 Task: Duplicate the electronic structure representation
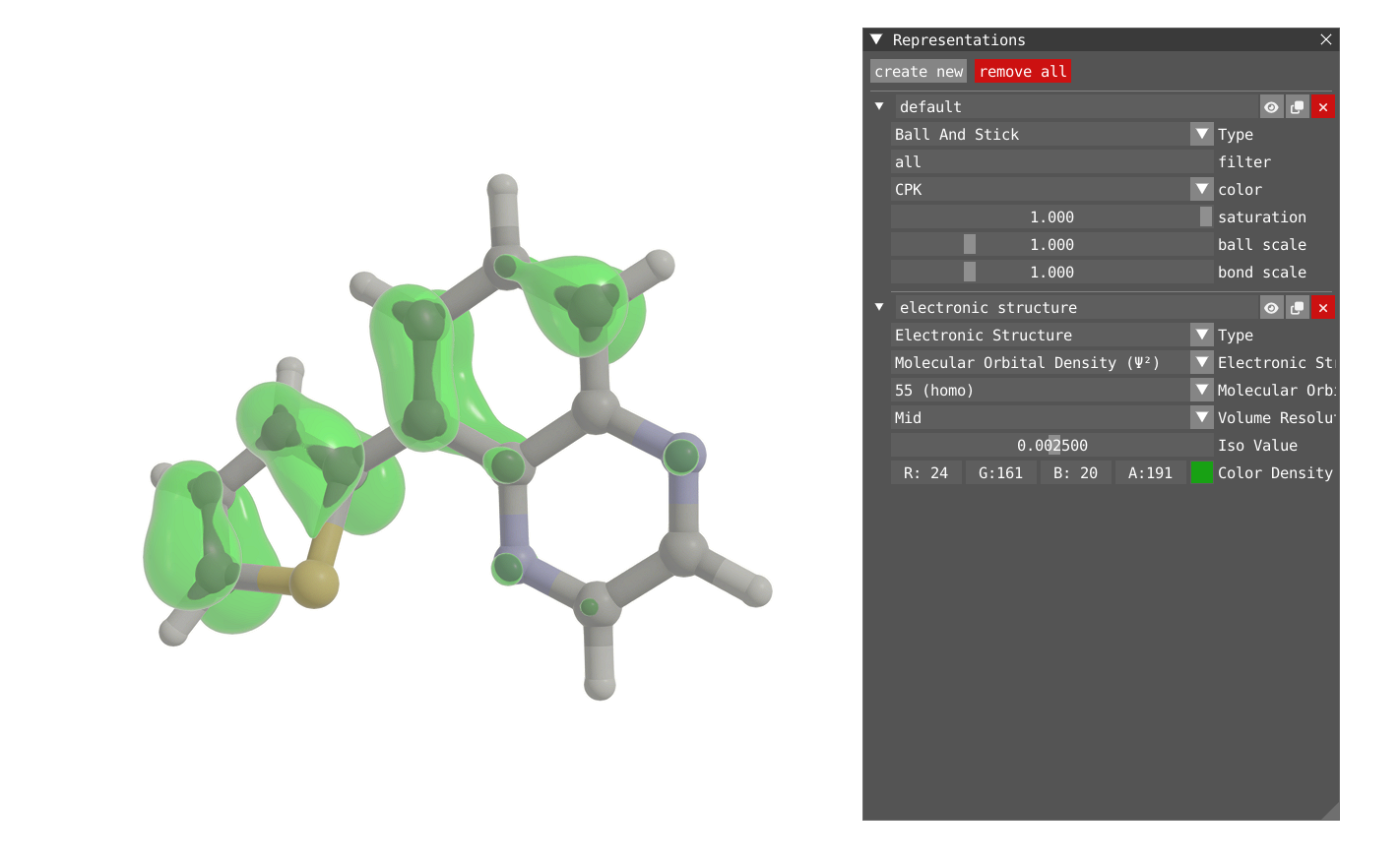(1297, 307)
